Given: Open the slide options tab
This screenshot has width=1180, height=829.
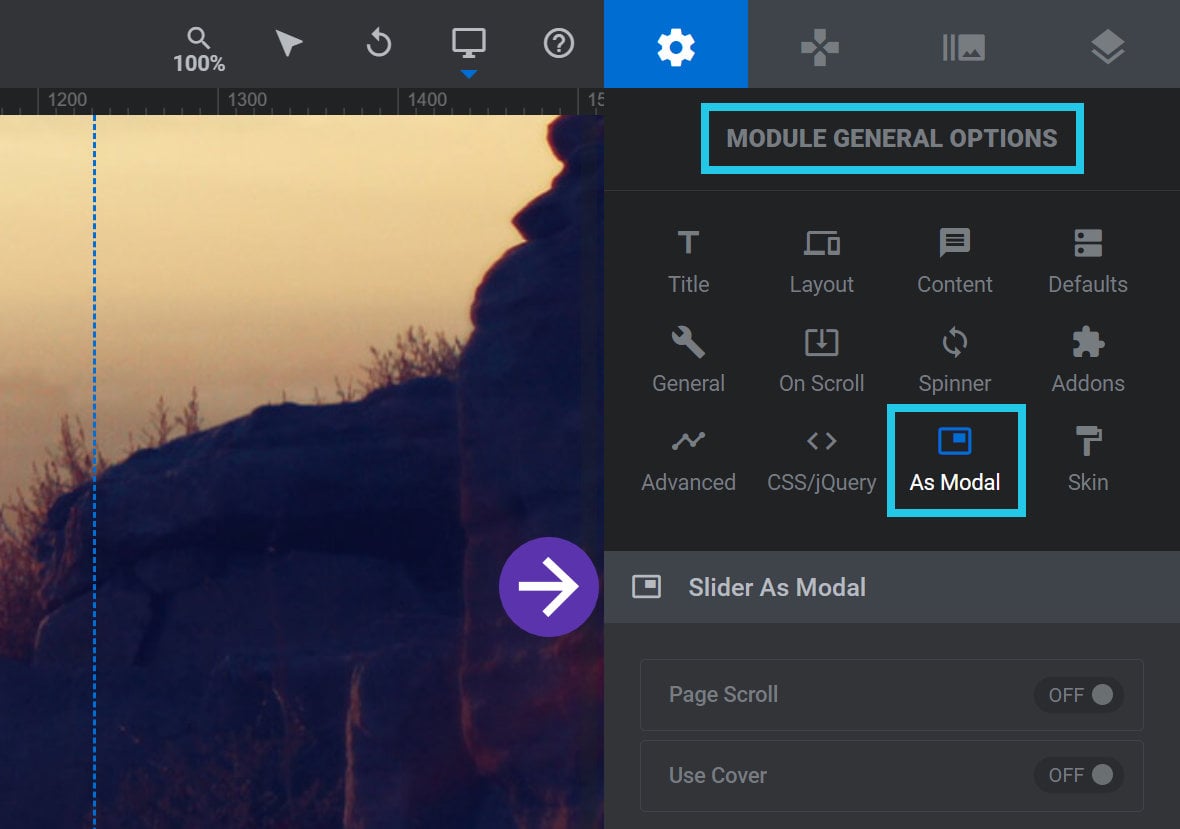Looking at the screenshot, I should 963,47.
